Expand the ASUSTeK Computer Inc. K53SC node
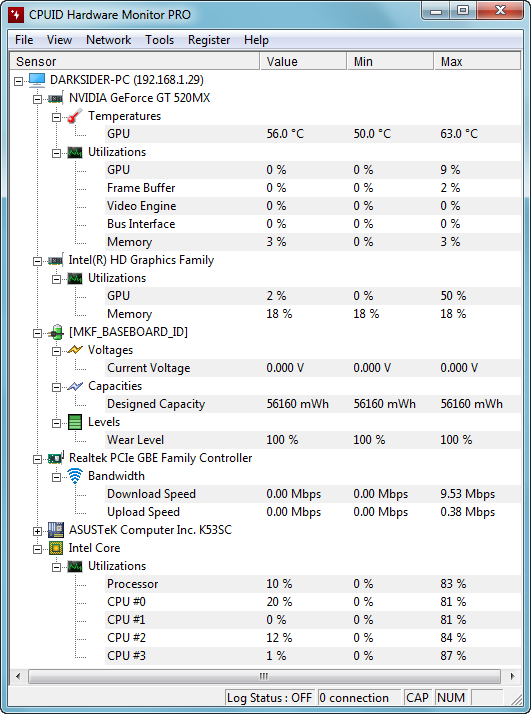531x714 pixels. pos(37,531)
